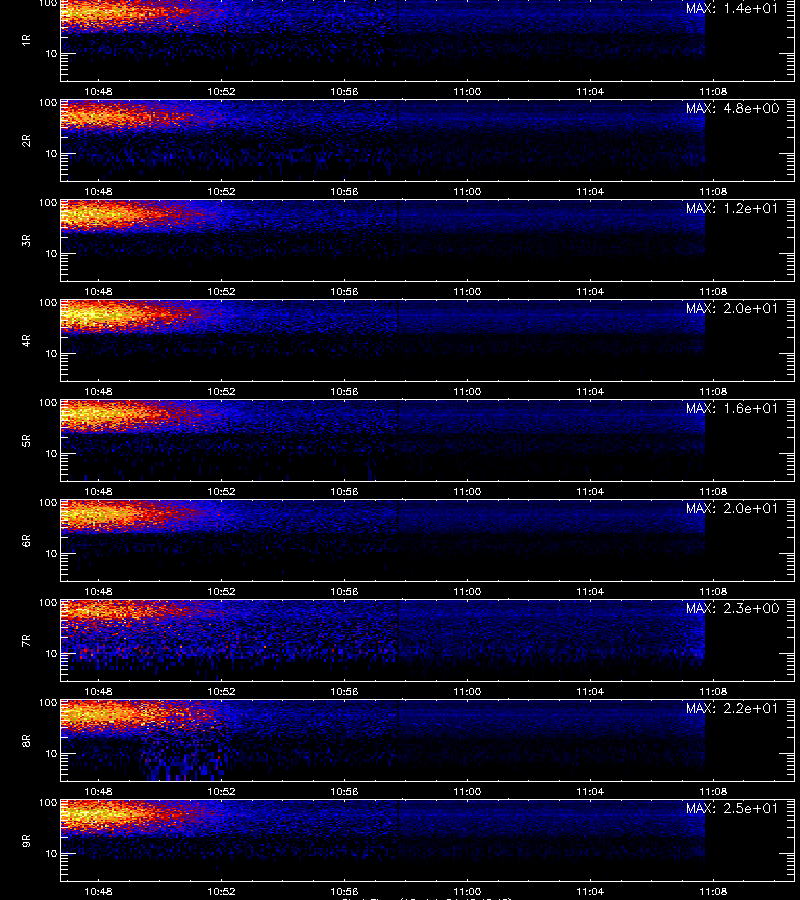Click the 10:52 time label beneath panel 2R
800x900 pixels.
[221, 191]
